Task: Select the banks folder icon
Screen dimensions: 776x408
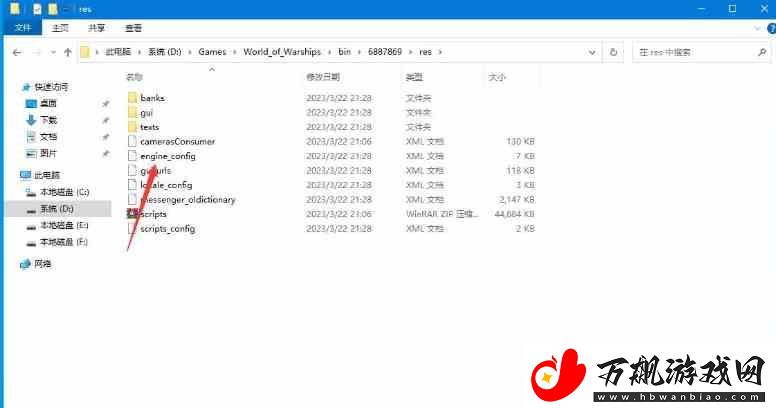Action: point(132,98)
